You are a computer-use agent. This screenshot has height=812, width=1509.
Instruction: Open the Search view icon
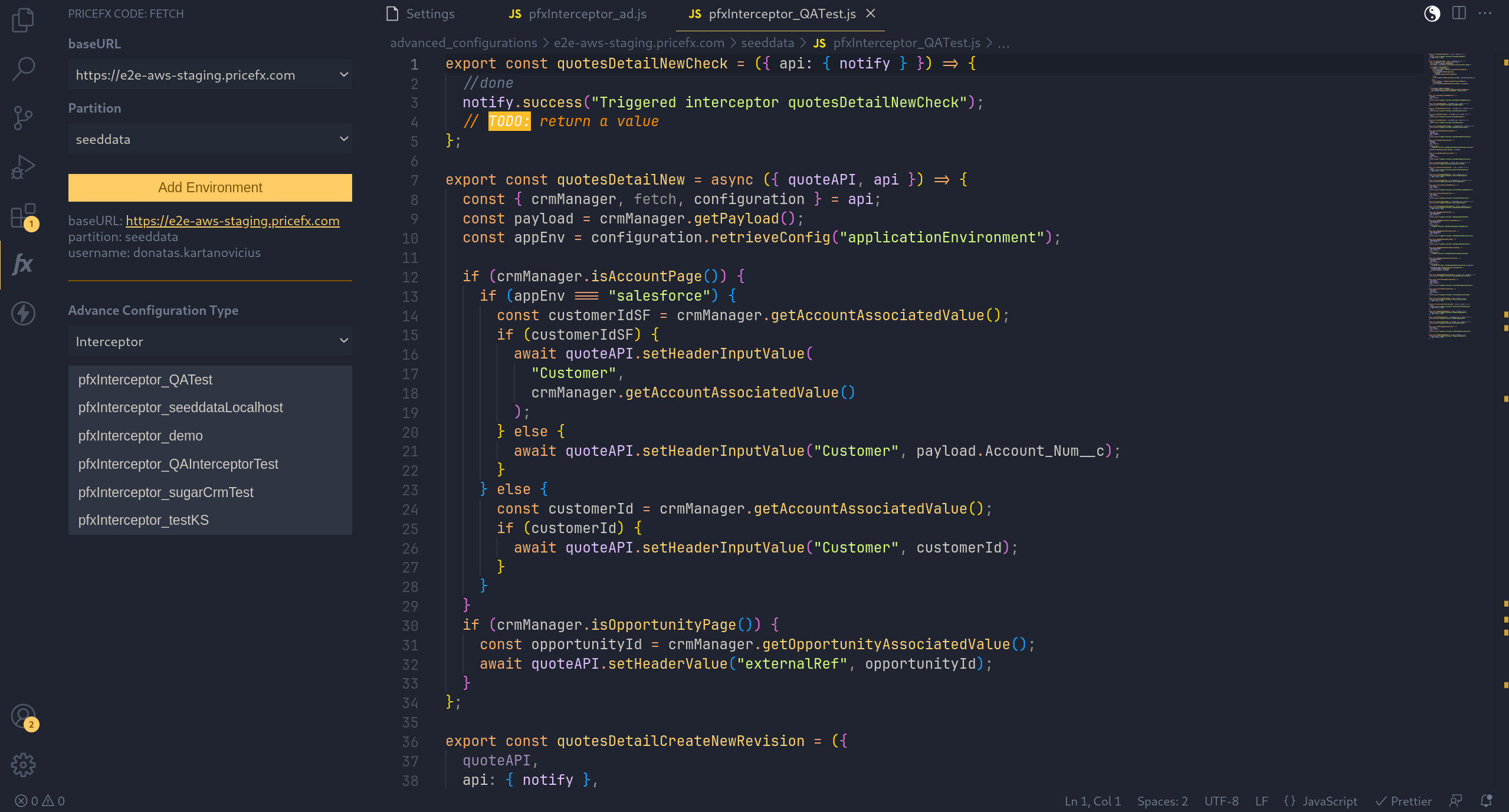tap(22, 69)
